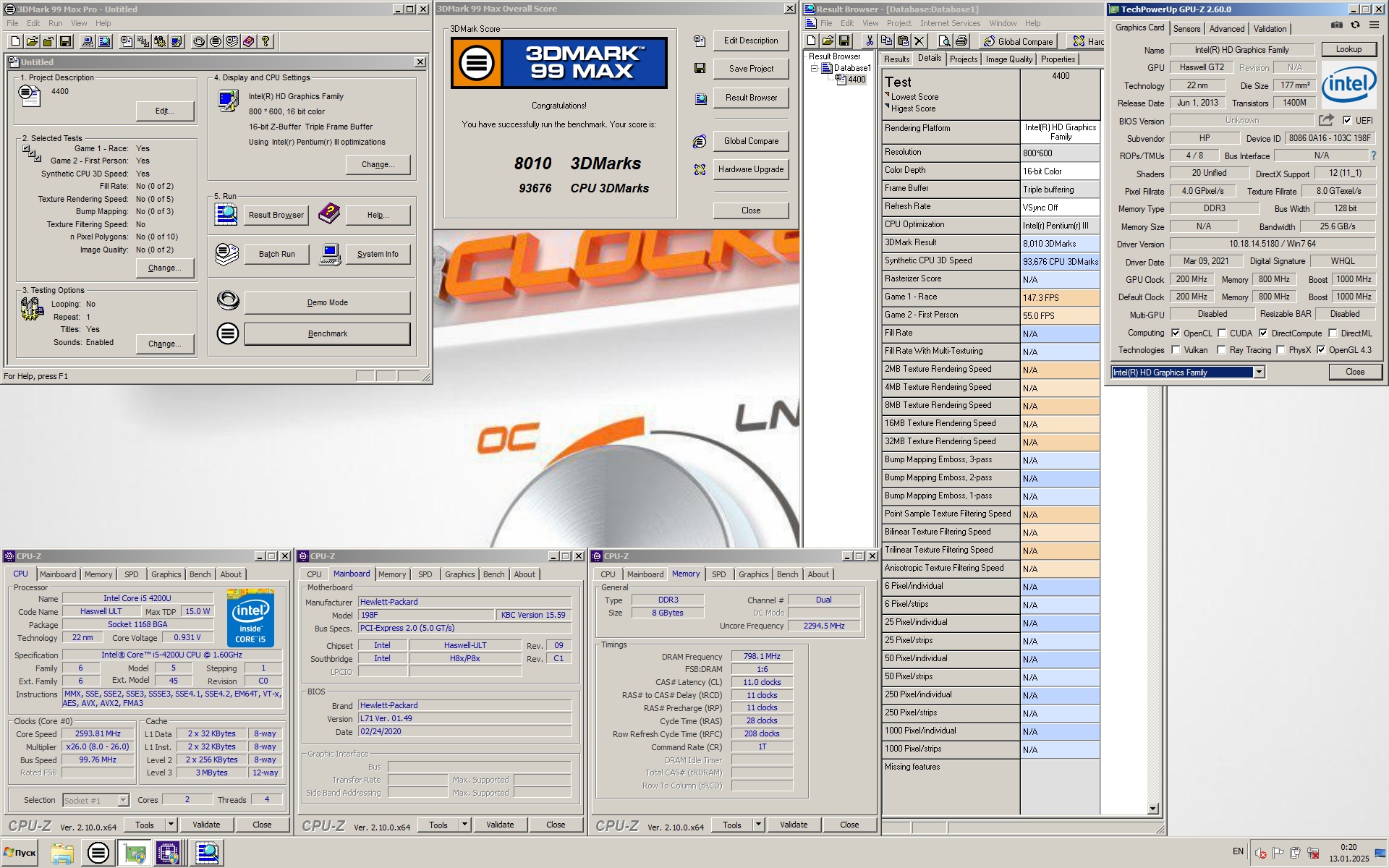The height and width of the screenshot is (868, 1389).
Task: Open Tools dropdown arrow in middle CPU-Z window
Action: (x=464, y=825)
